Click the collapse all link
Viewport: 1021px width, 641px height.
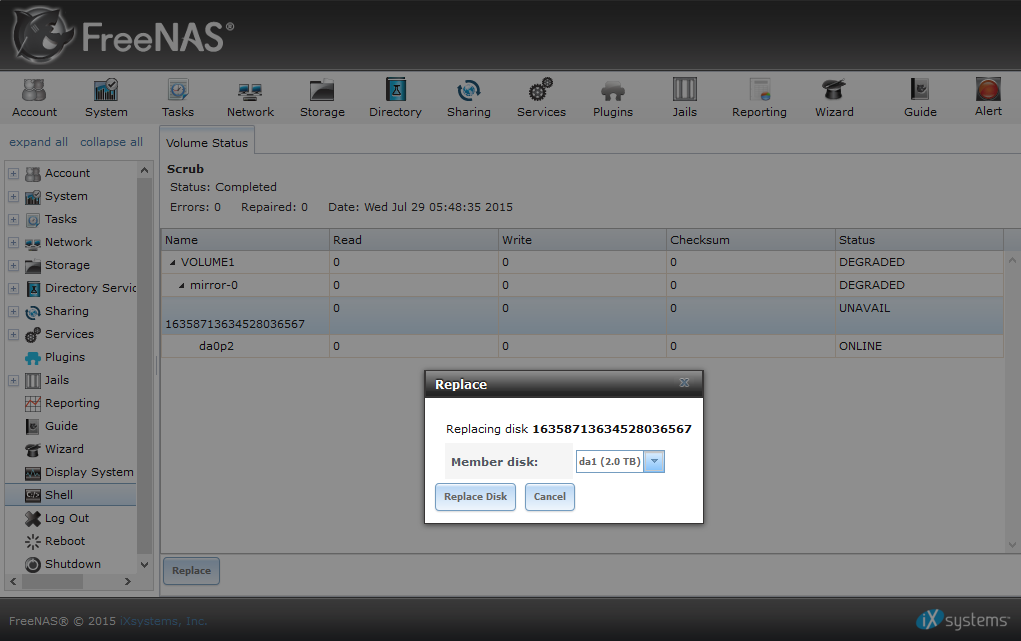click(x=111, y=142)
